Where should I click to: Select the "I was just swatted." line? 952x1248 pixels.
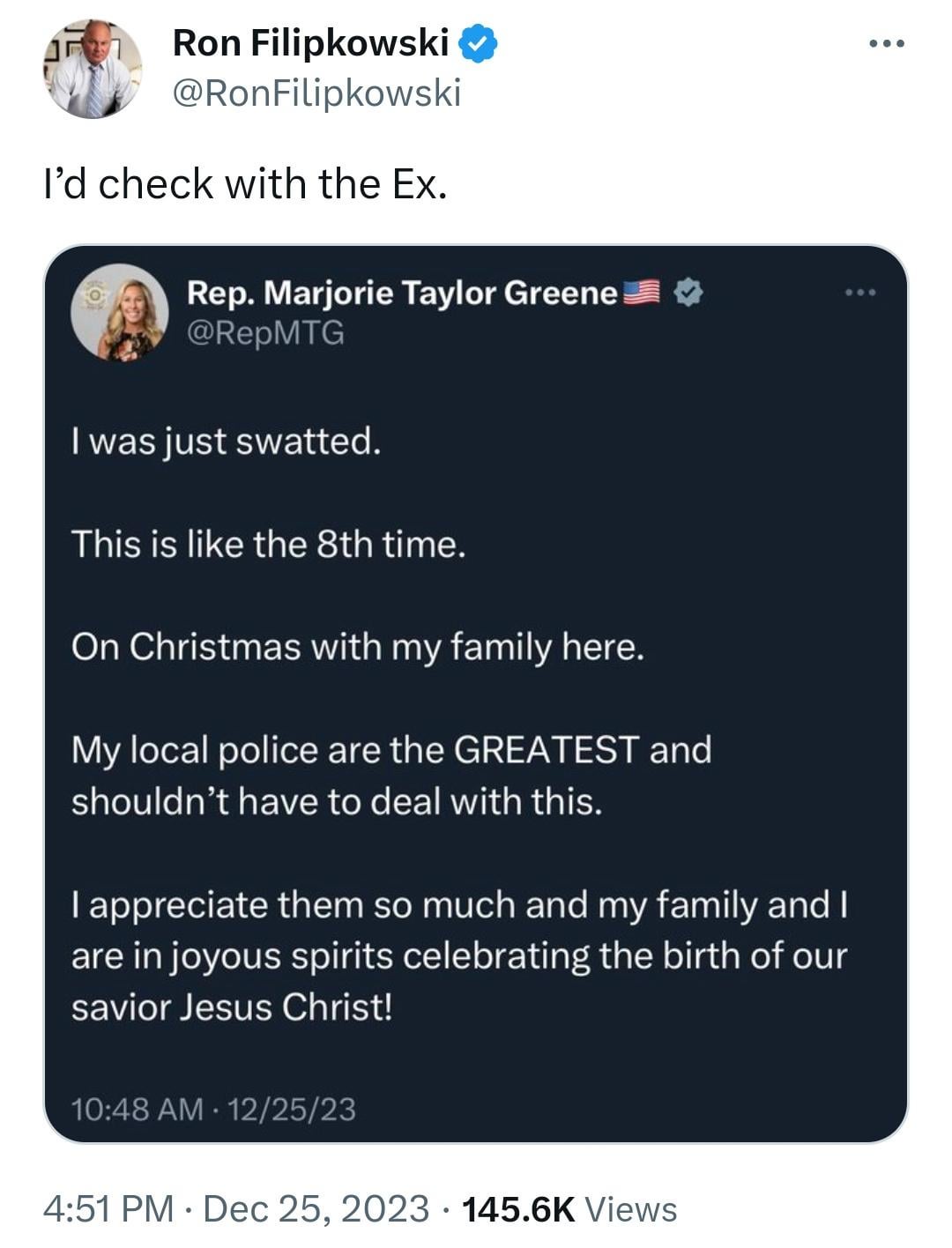point(227,442)
